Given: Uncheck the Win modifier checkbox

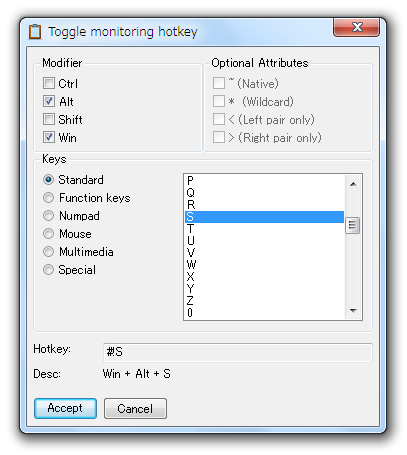Looking at the screenshot, I should click(49, 137).
